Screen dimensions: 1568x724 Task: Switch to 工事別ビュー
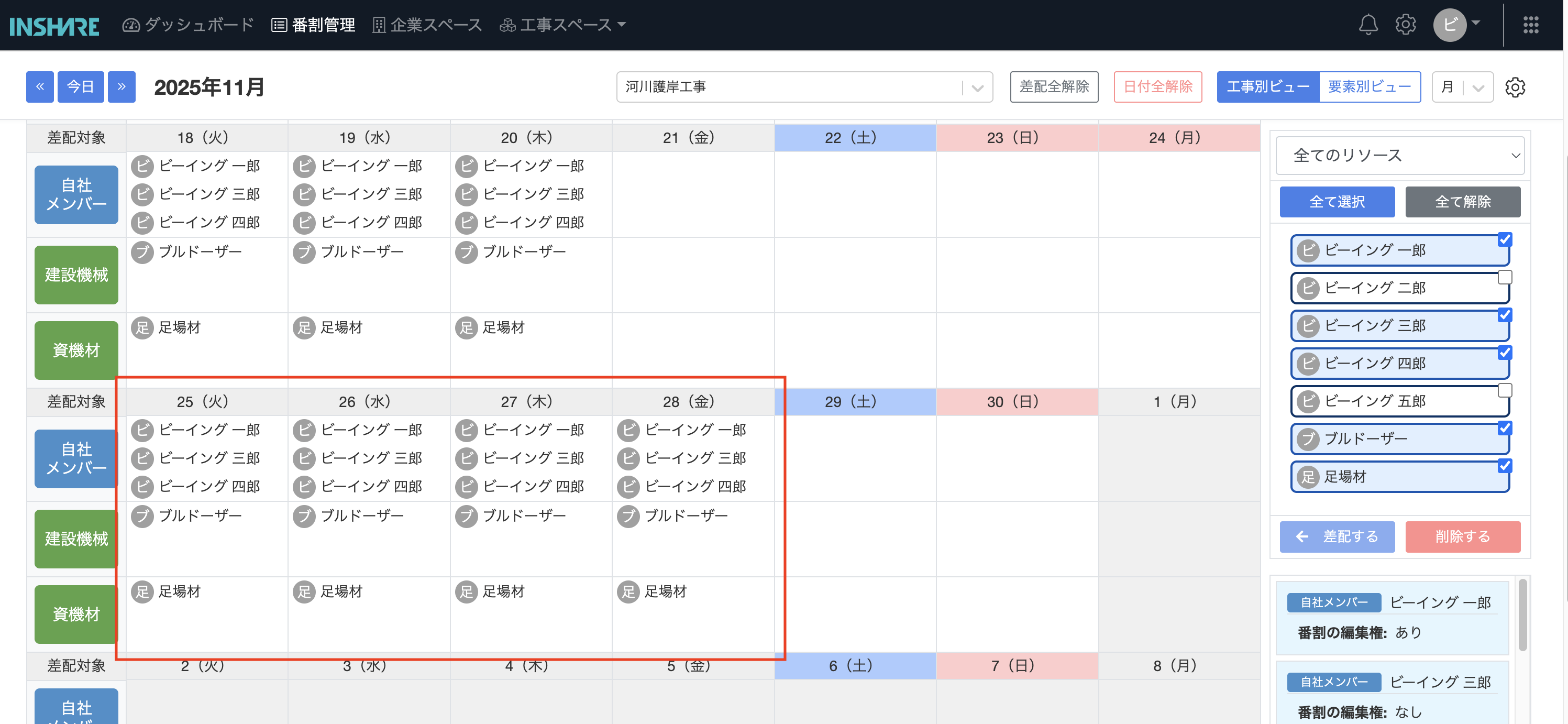pos(1268,87)
